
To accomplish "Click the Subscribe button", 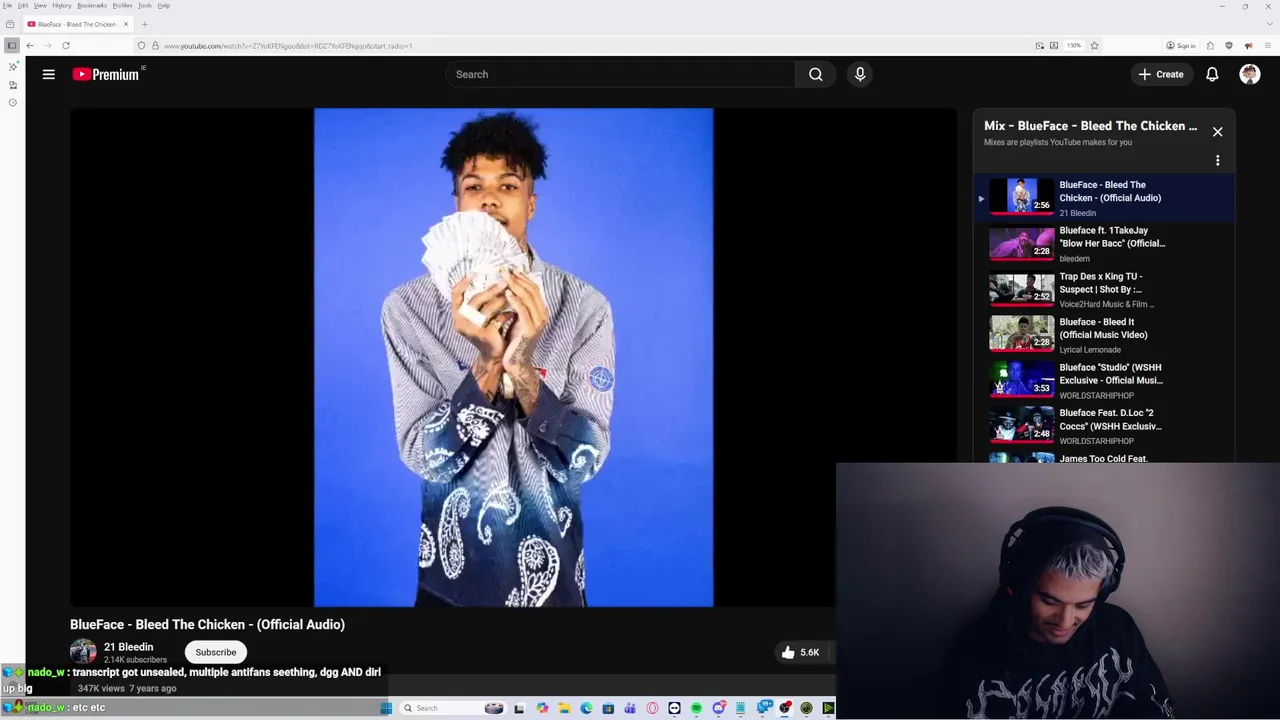I will [x=216, y=652].
